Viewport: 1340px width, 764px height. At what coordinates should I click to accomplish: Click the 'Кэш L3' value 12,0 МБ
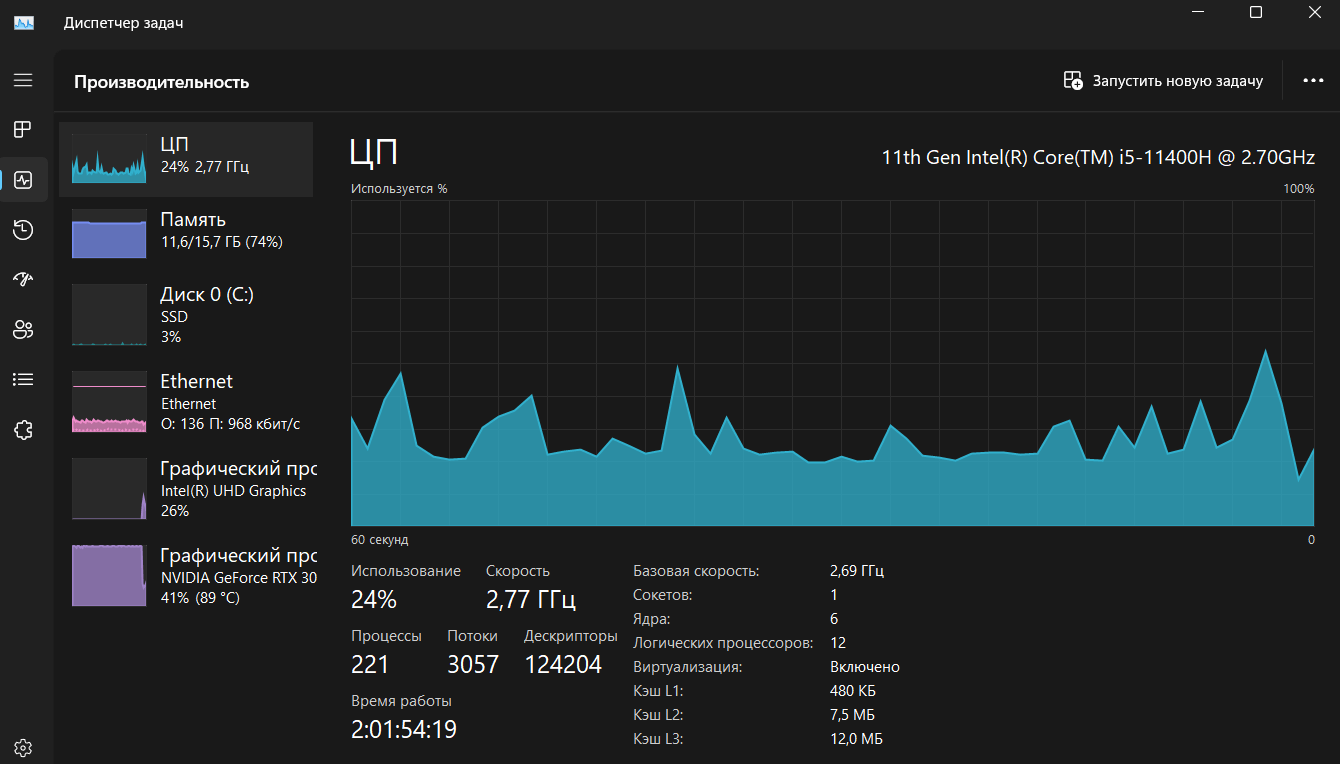(x=856, y=739)
